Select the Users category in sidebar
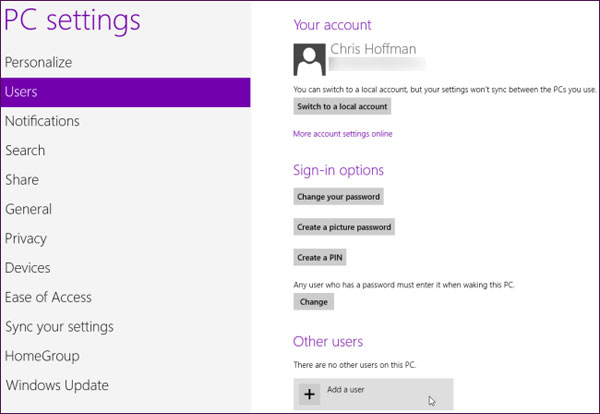This screenshot has height=414, width=600. pos(126,92)
